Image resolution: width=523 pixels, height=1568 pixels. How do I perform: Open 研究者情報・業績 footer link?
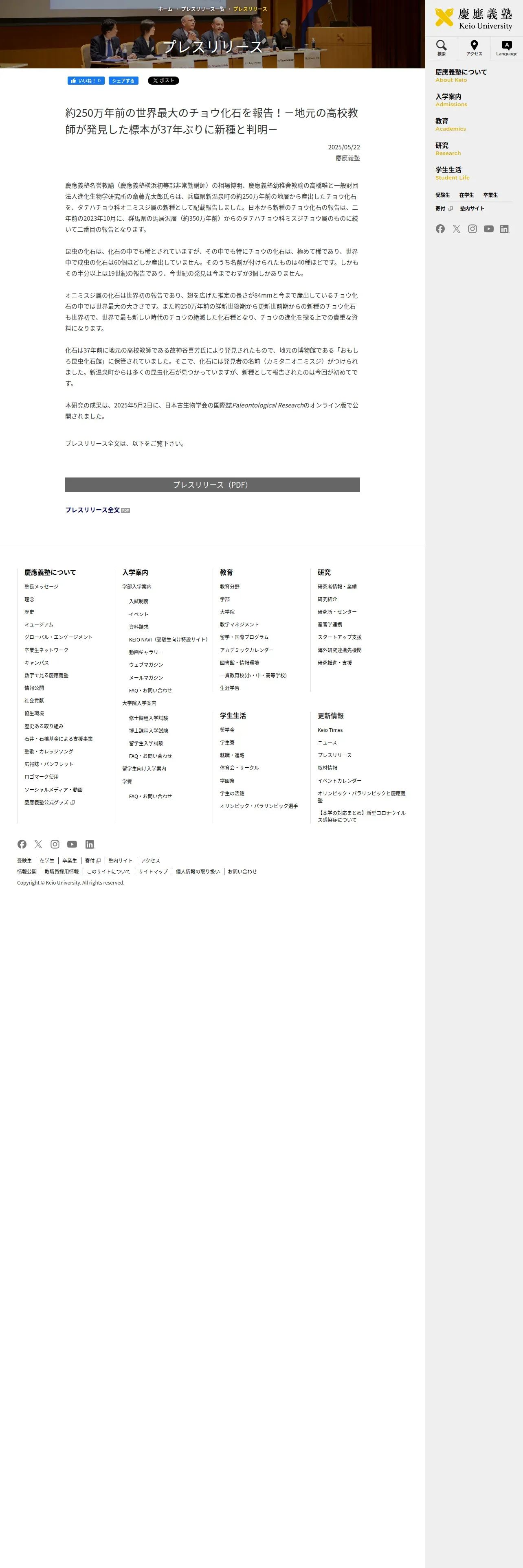(337, 587)
